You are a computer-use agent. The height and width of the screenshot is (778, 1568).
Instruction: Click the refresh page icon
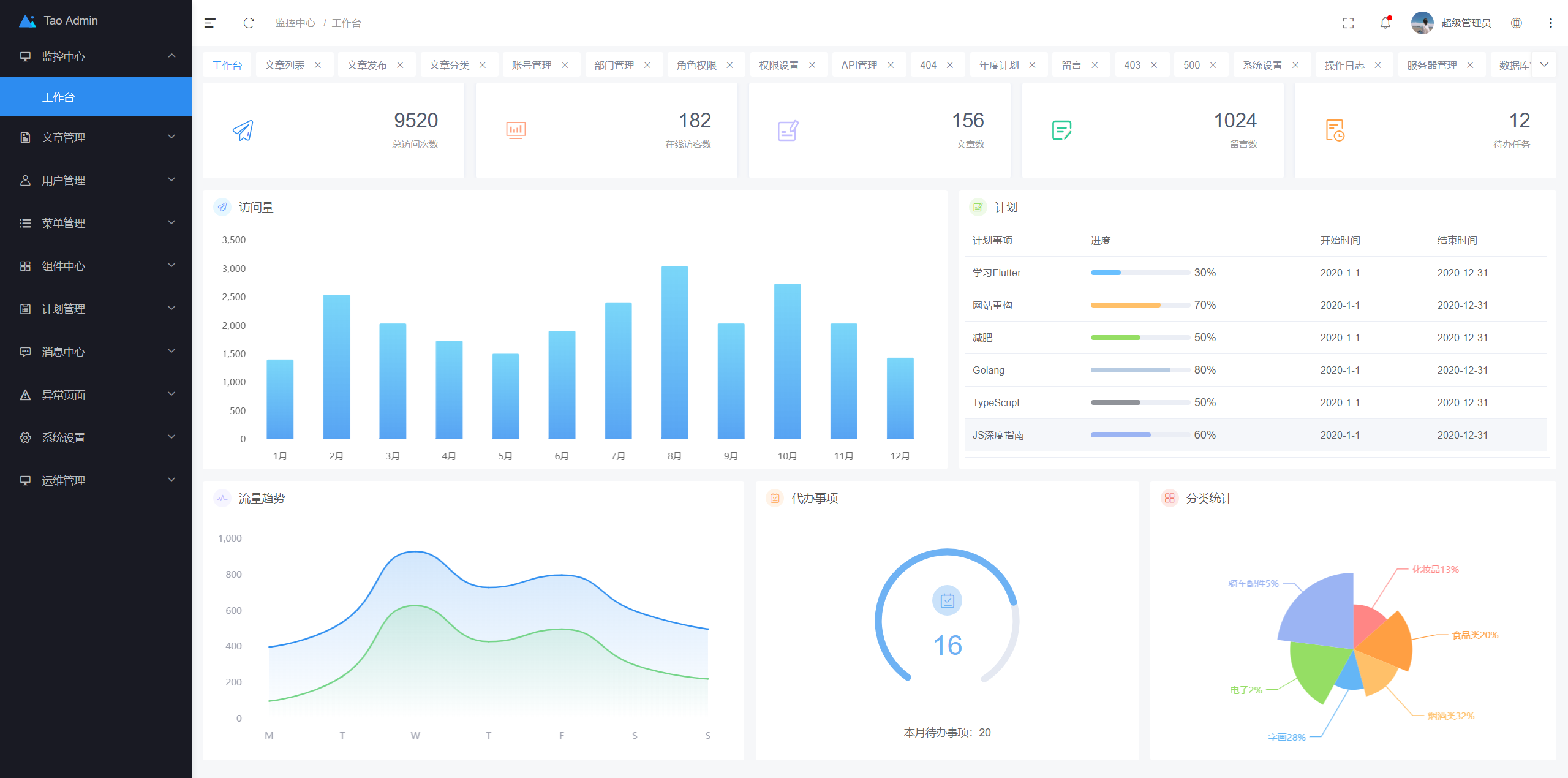click(249, 23)
